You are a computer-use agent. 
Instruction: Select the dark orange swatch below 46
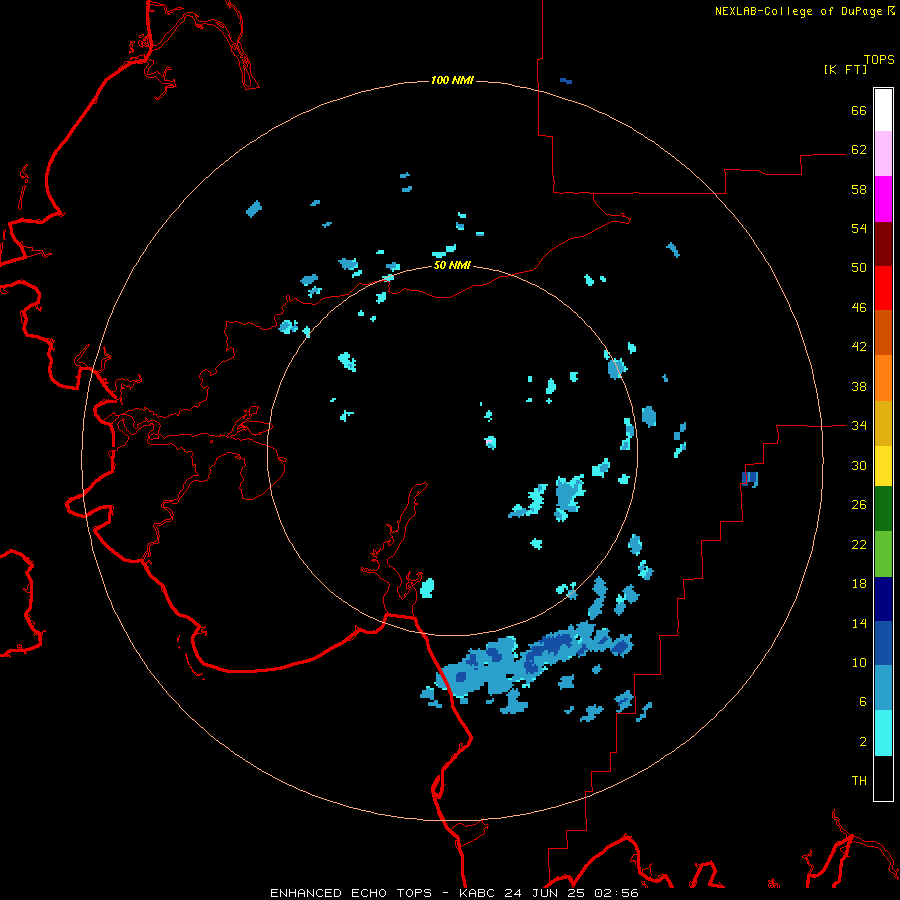pyautogui.click(x=883, y=332)
